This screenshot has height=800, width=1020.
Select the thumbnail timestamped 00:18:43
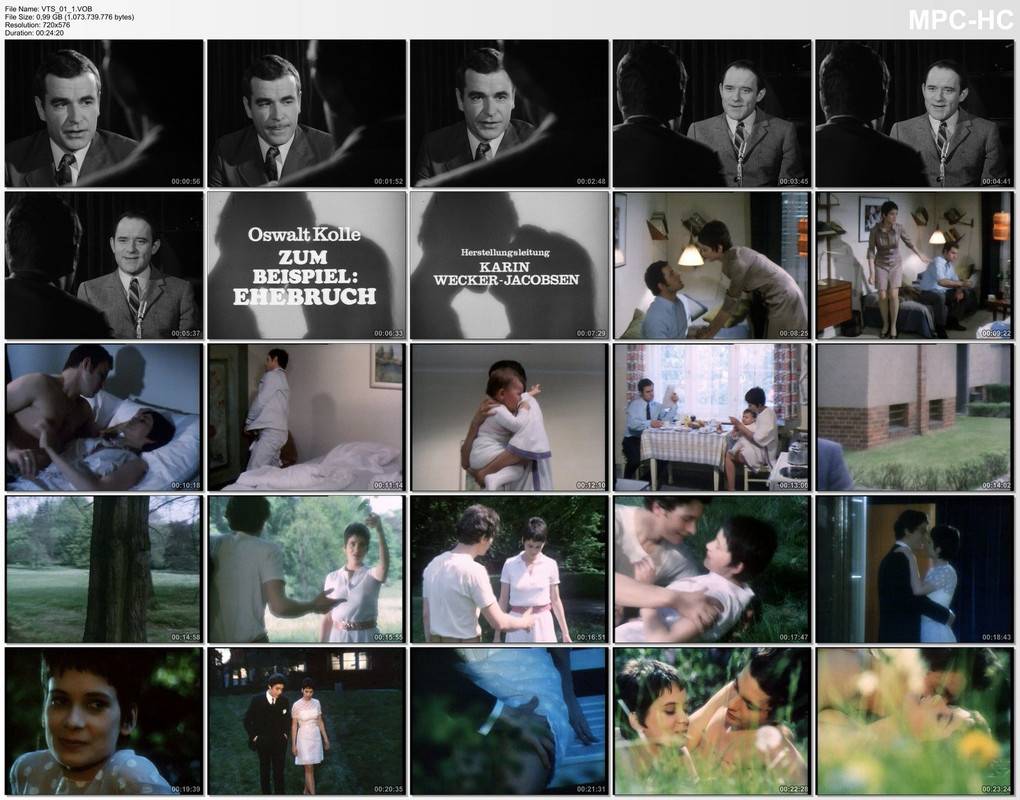click(915, 569)
